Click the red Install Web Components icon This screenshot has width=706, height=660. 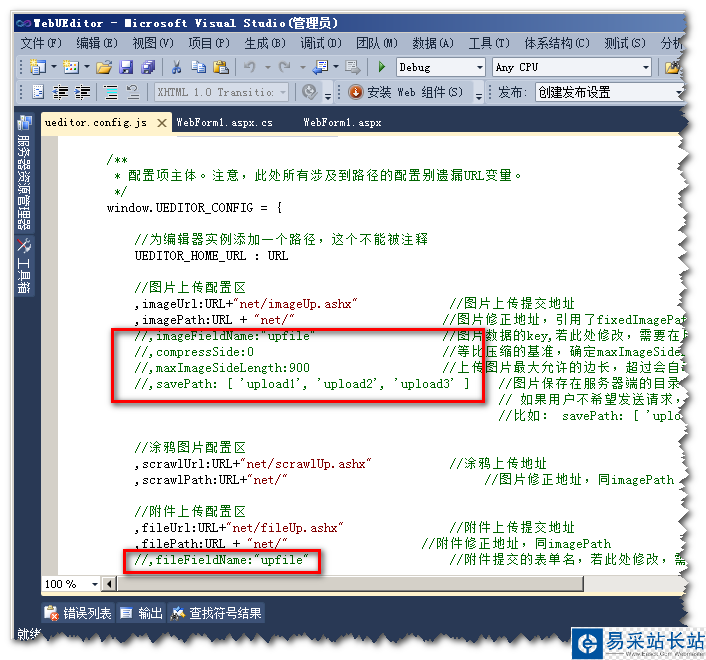(x=355, y=92)
